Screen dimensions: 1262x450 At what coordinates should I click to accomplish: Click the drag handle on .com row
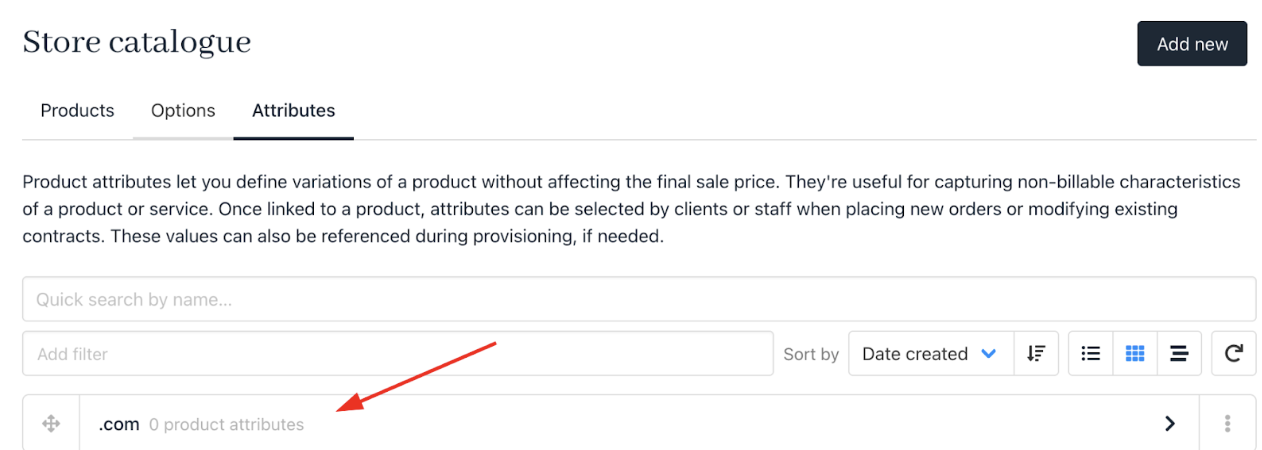click(x=51, y=424)
